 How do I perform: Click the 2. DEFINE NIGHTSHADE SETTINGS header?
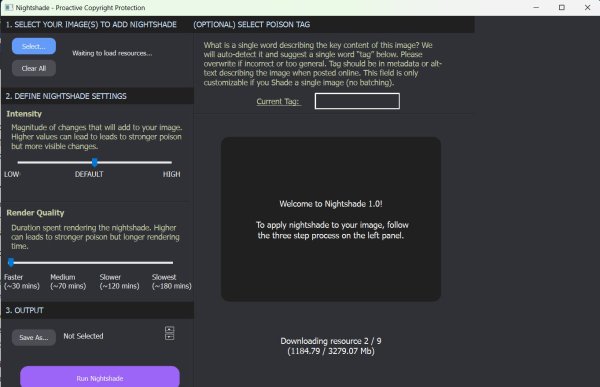point(66,96)
